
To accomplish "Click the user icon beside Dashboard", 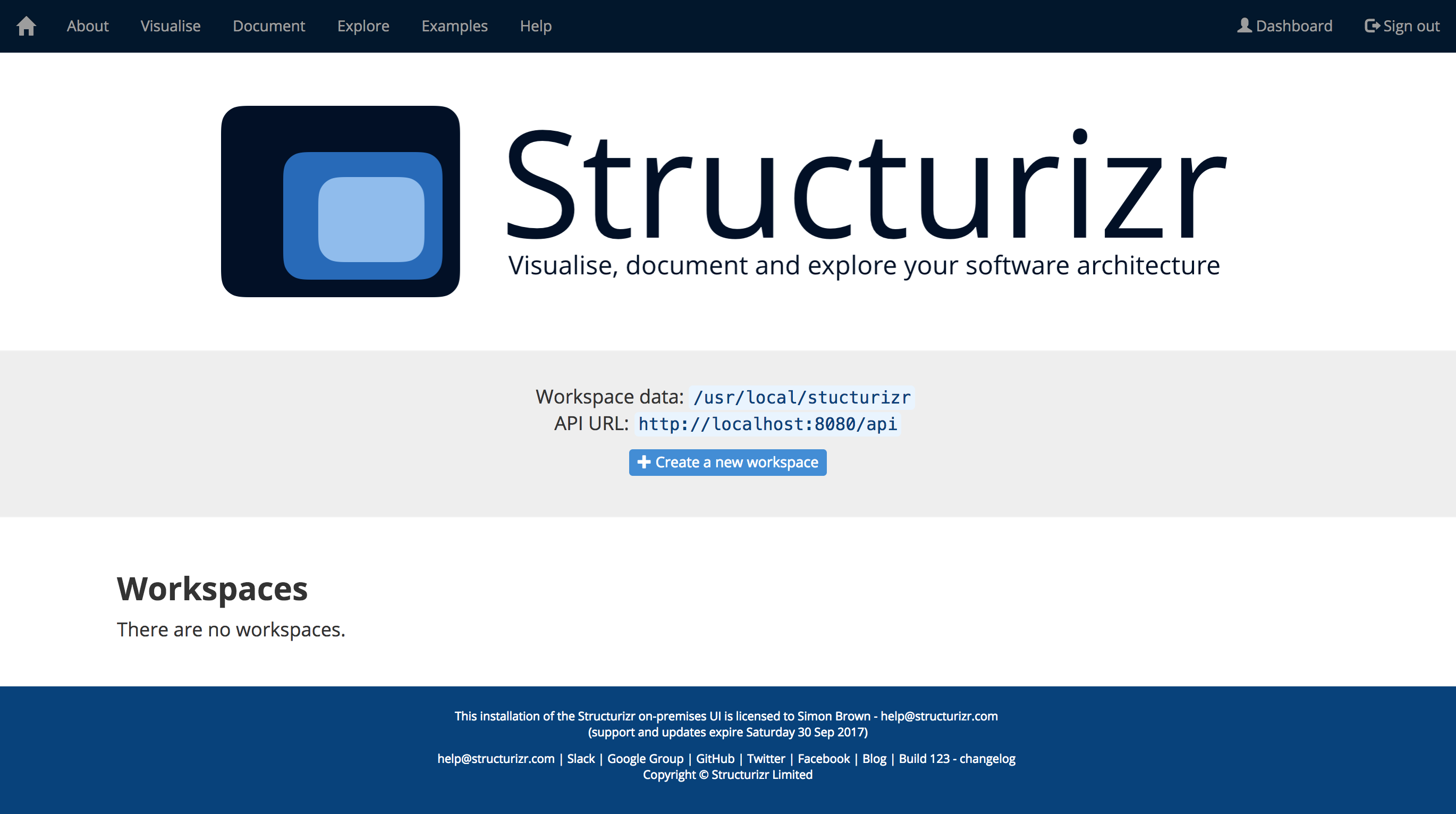I will click(1244, 26).
